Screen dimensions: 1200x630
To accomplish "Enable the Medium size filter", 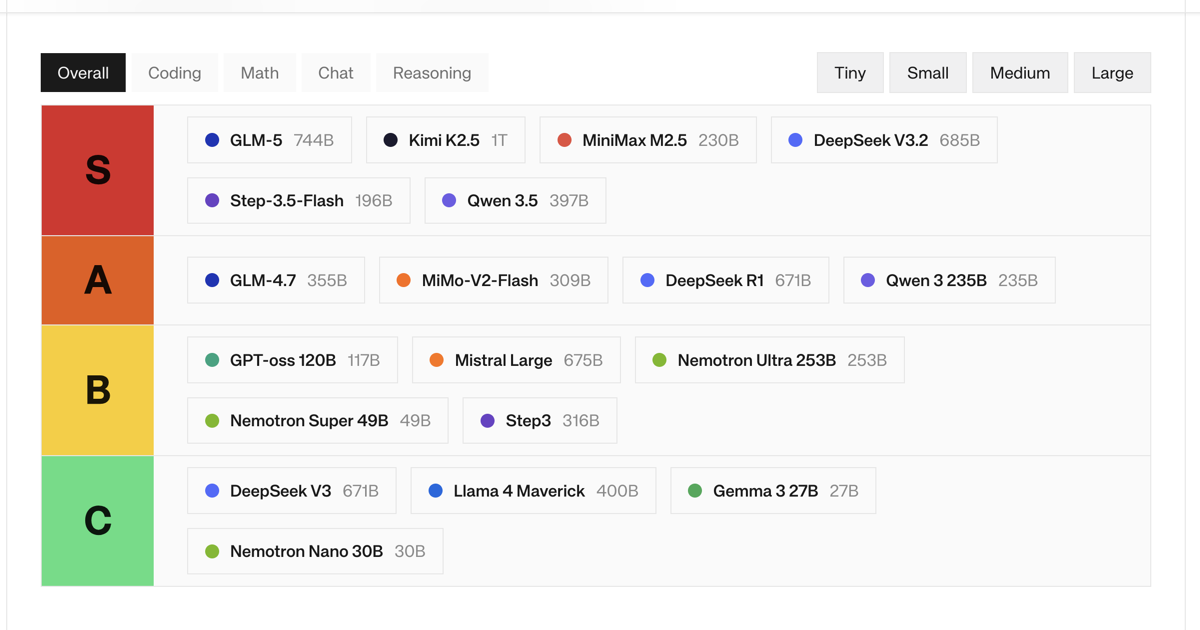I will point(1020,73).
